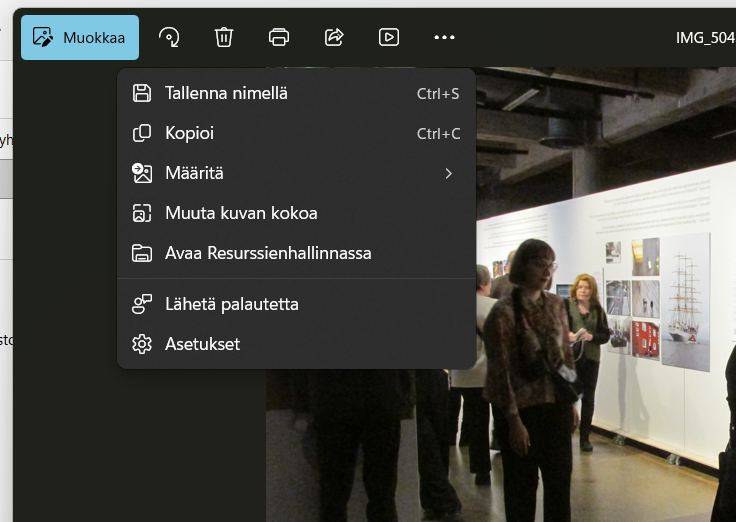Screen dimensions: 736x522
Task: Rotate the image with toolbar icon
Action: pos(169,37)
